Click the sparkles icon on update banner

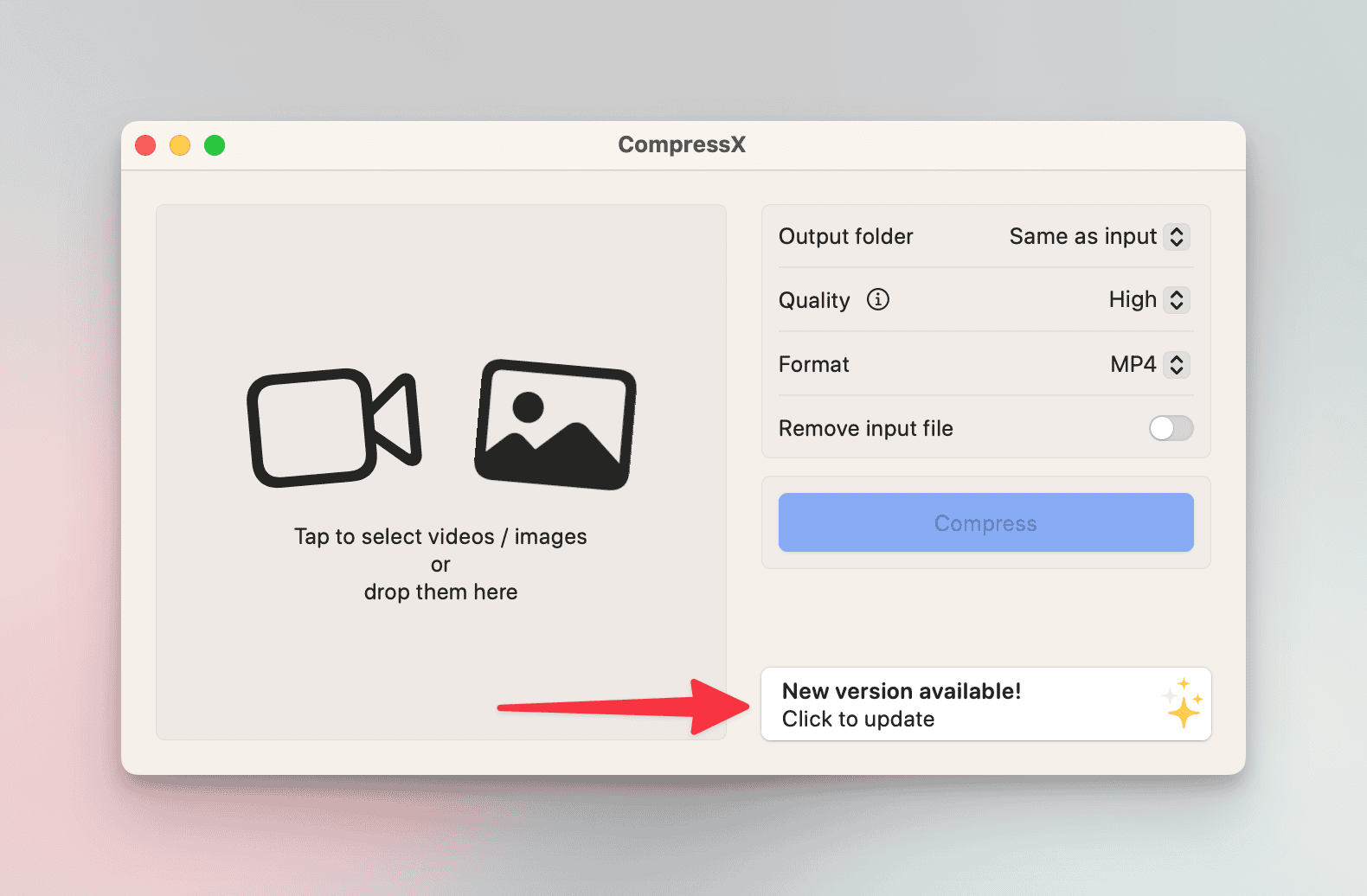tap(1183, 703)
